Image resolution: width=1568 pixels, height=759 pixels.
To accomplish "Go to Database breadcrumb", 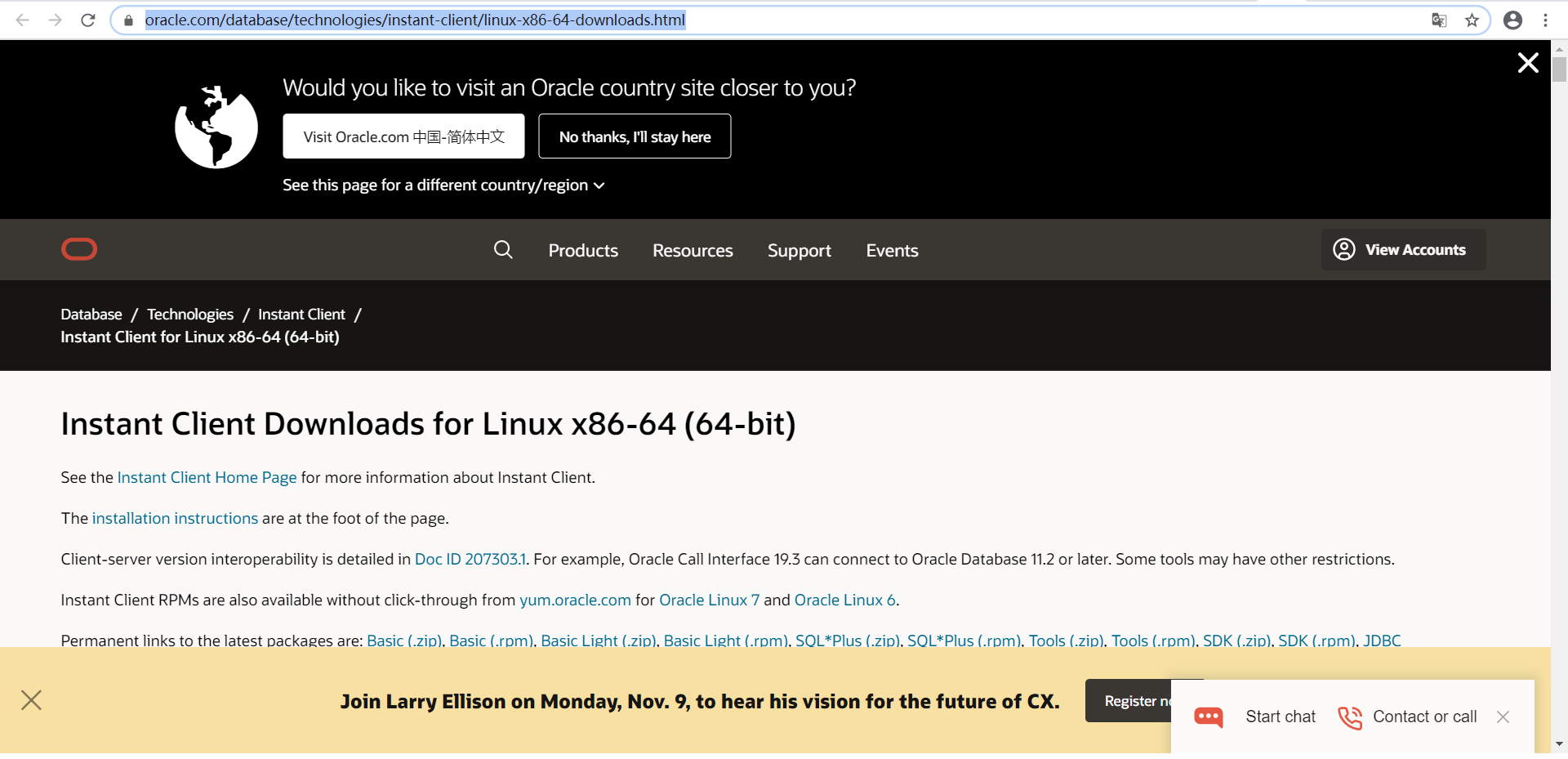I will (91, 315).
